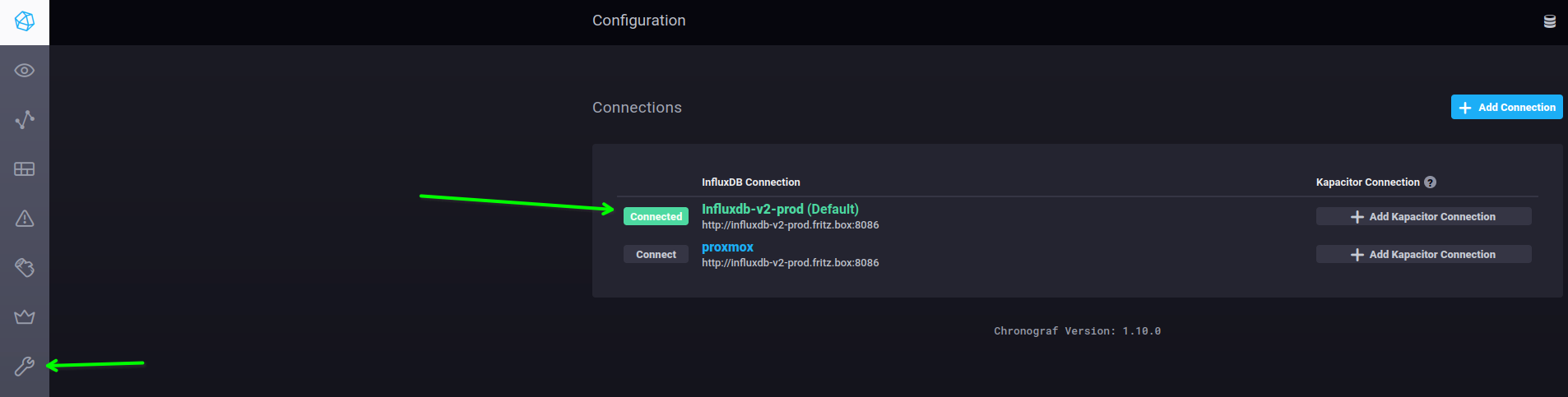The height and width of the screenshot is (397, 1568).
Task: Connect to the proxmox source
Action: (656, 255)
